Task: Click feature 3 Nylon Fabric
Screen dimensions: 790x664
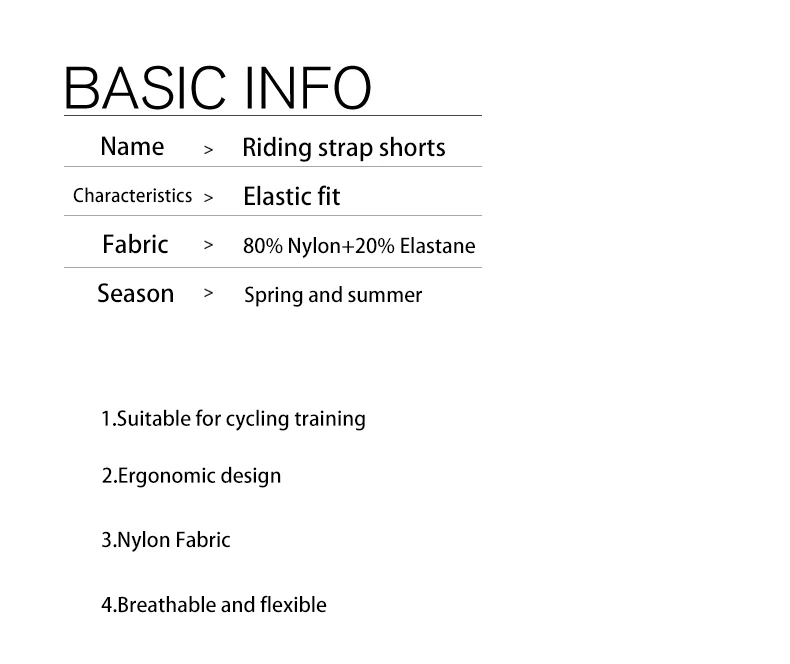Action: click(x=166, y=540)
